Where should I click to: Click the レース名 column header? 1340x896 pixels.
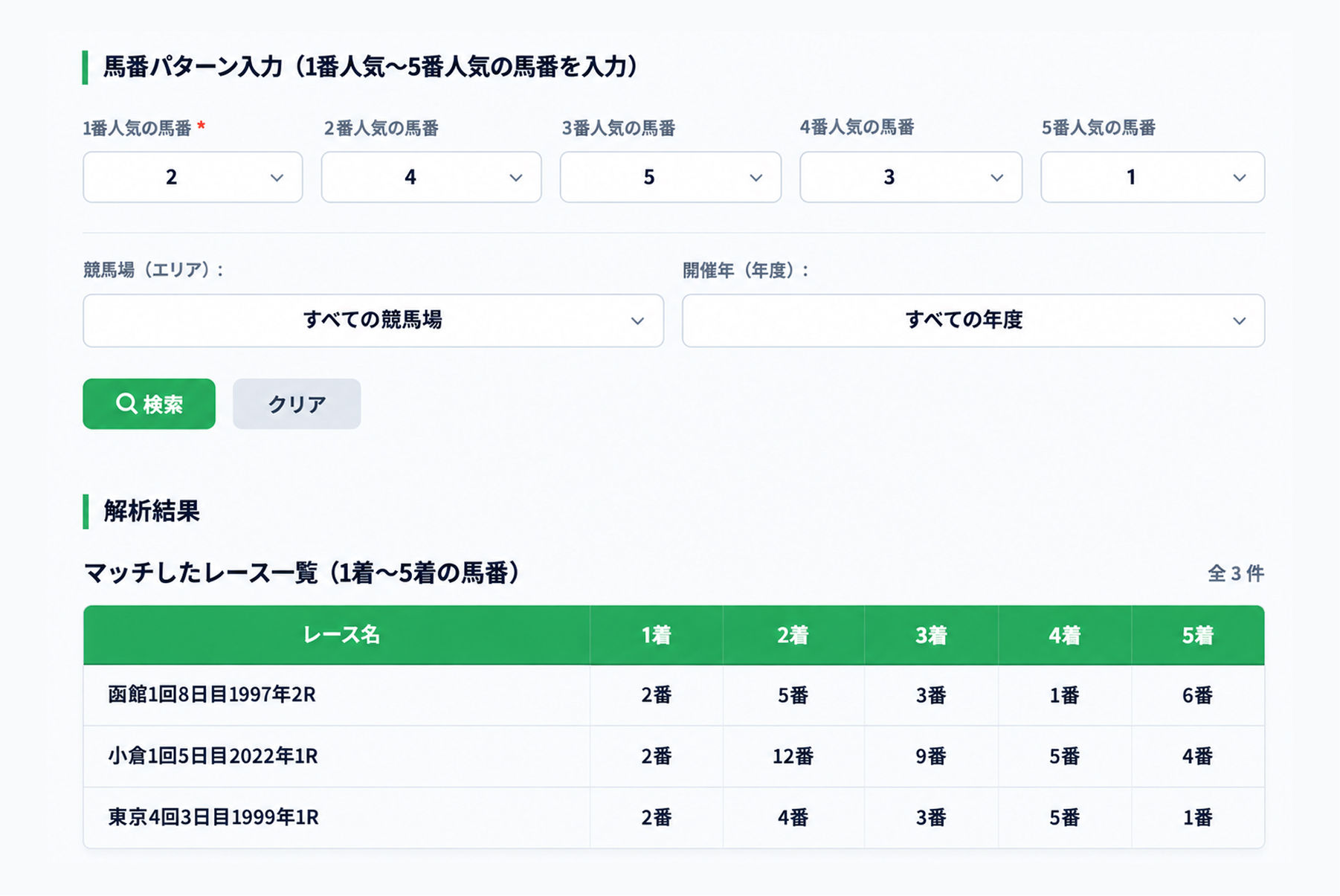[337, 635]
